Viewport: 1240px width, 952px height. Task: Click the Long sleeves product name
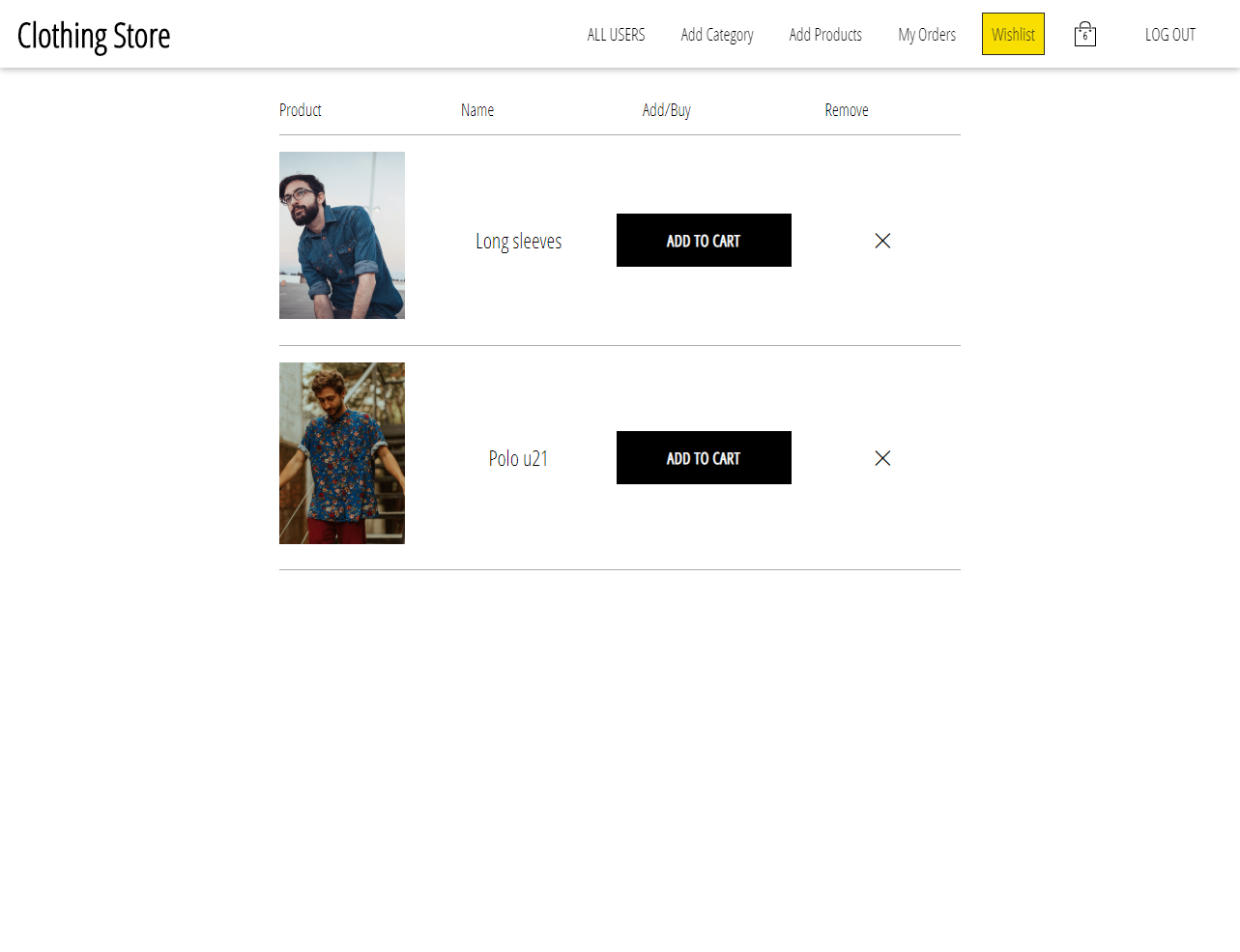point(518,242)
